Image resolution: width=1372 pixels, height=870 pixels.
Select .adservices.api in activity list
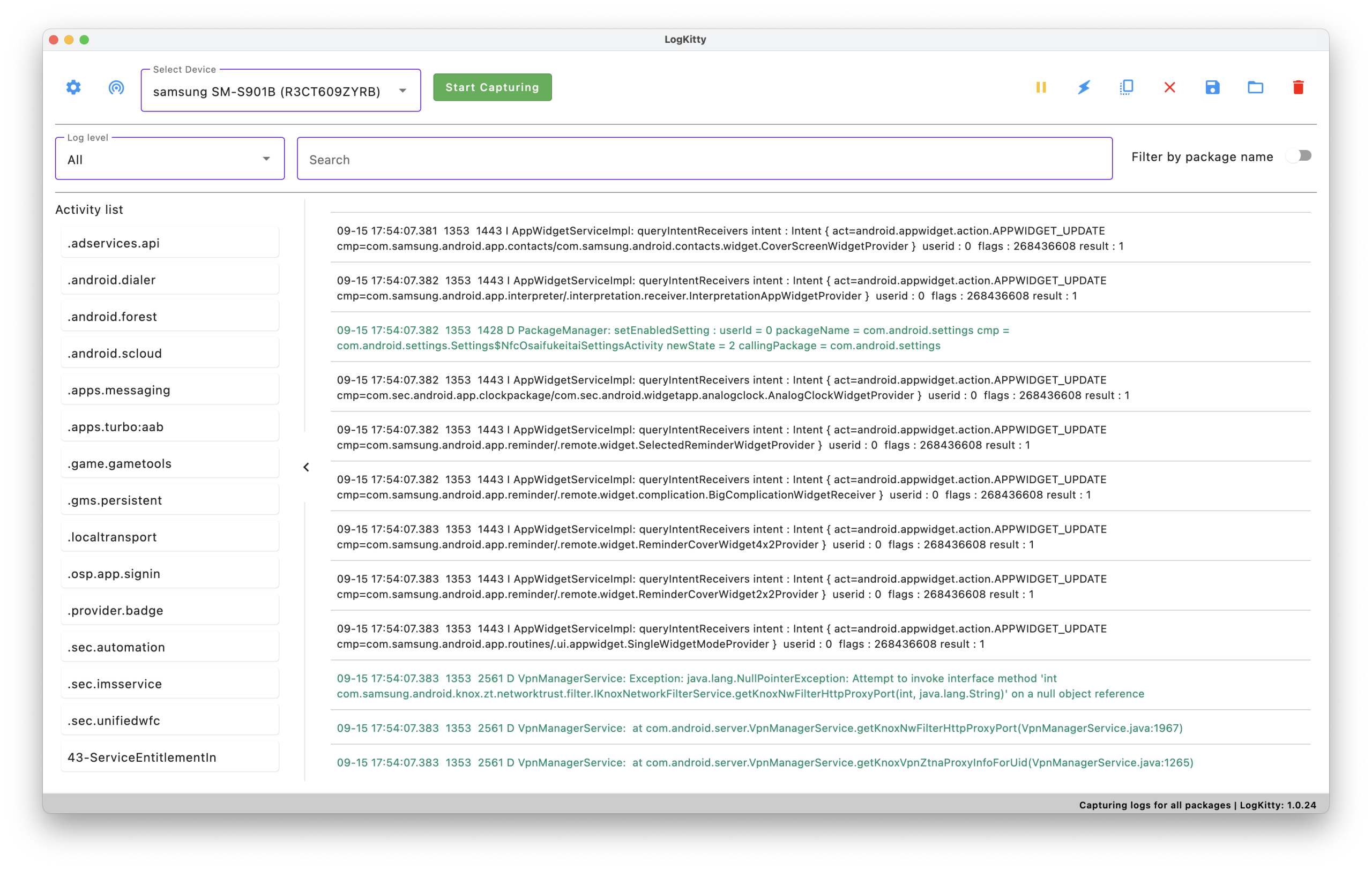(x=170, y=243)
